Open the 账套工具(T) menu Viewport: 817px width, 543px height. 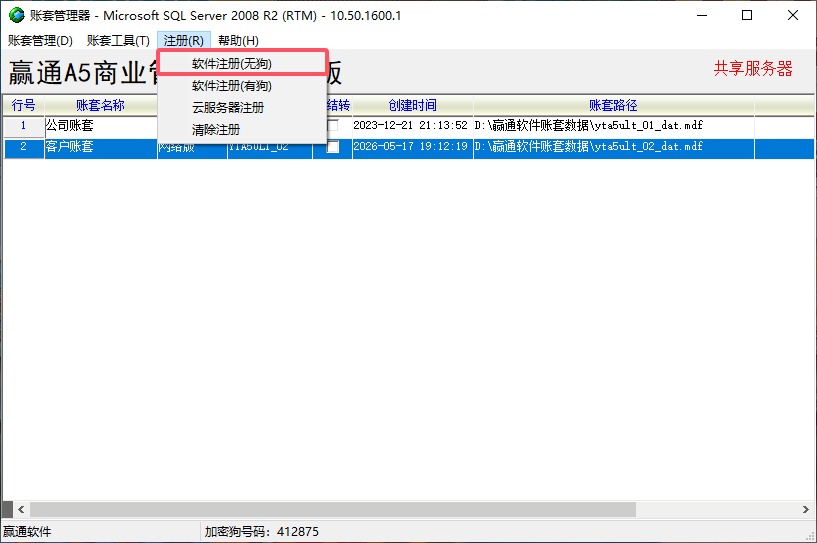tap(118, 41)
